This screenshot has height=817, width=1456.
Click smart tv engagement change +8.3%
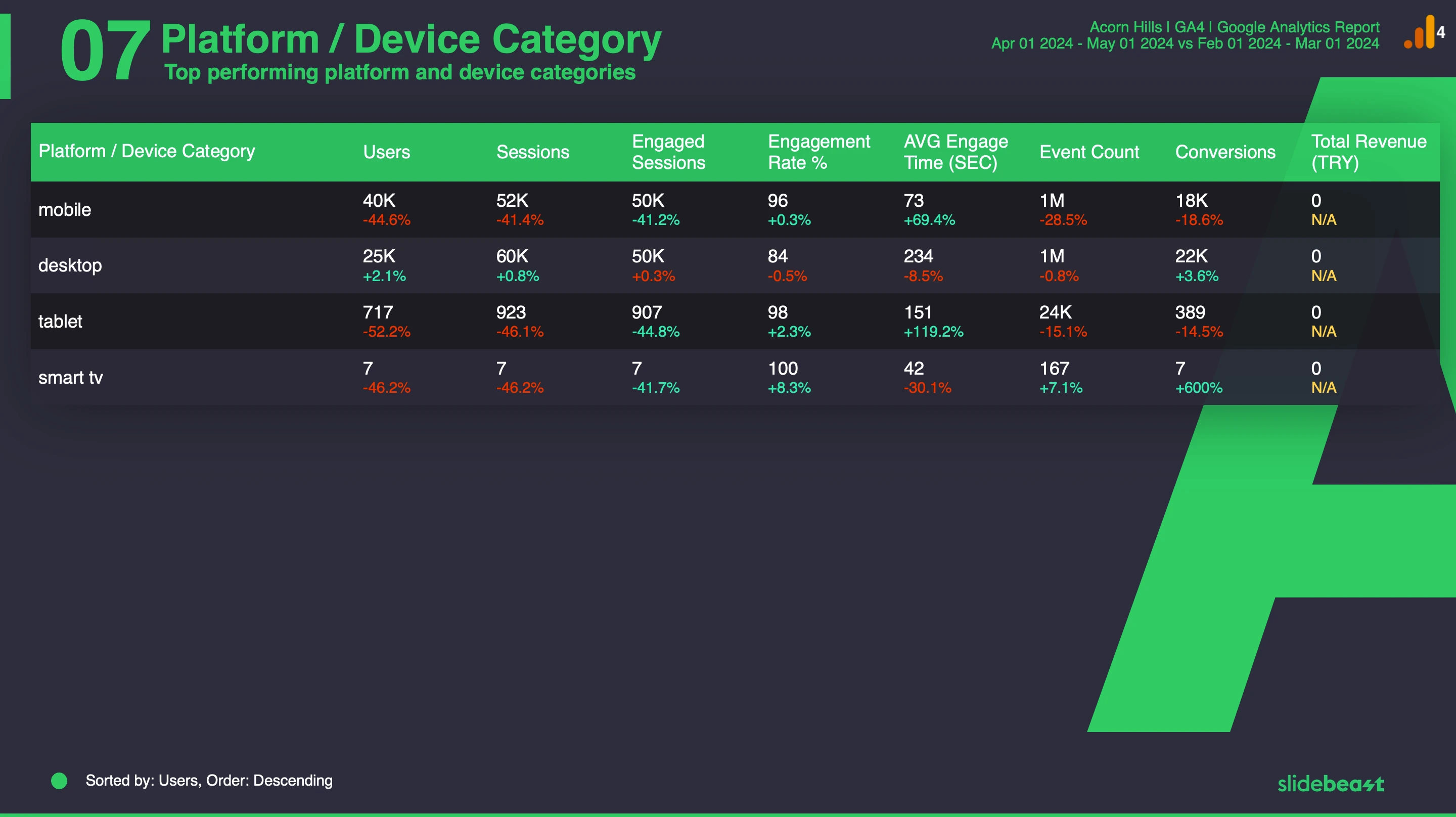[789, 388]
